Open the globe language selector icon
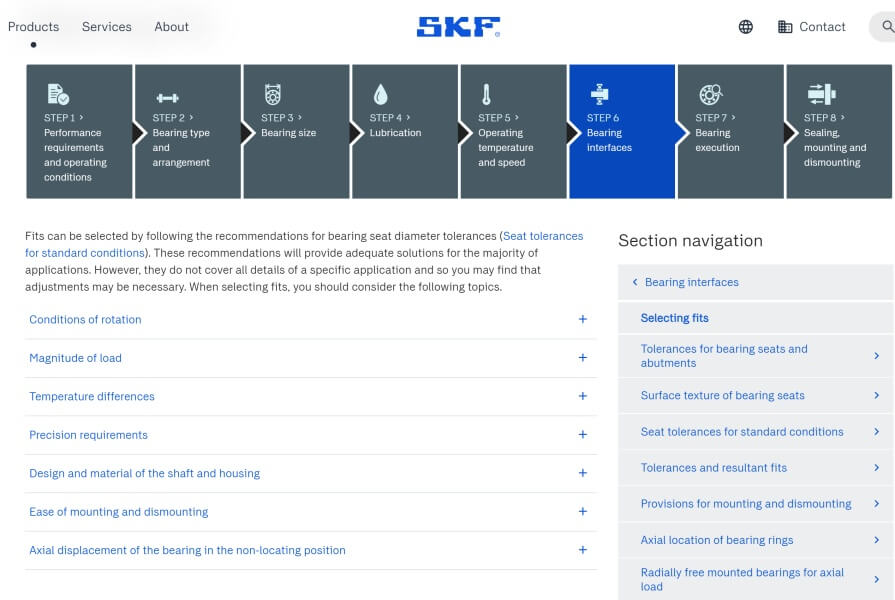Image resolution: width=895 pixels, height=600 pixels. click(x=745, y=27)
